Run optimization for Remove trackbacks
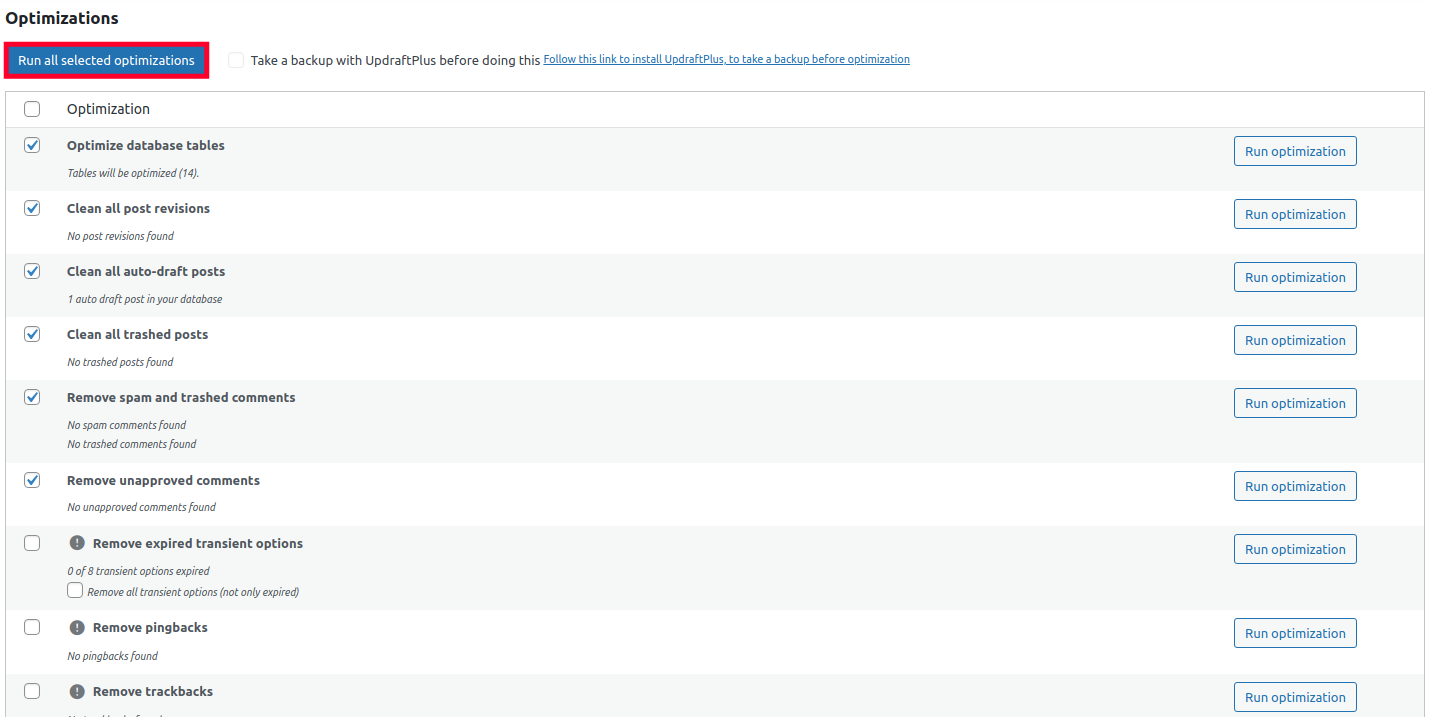The width and height of the screenshot is (1430, 717). (1295, 697)
